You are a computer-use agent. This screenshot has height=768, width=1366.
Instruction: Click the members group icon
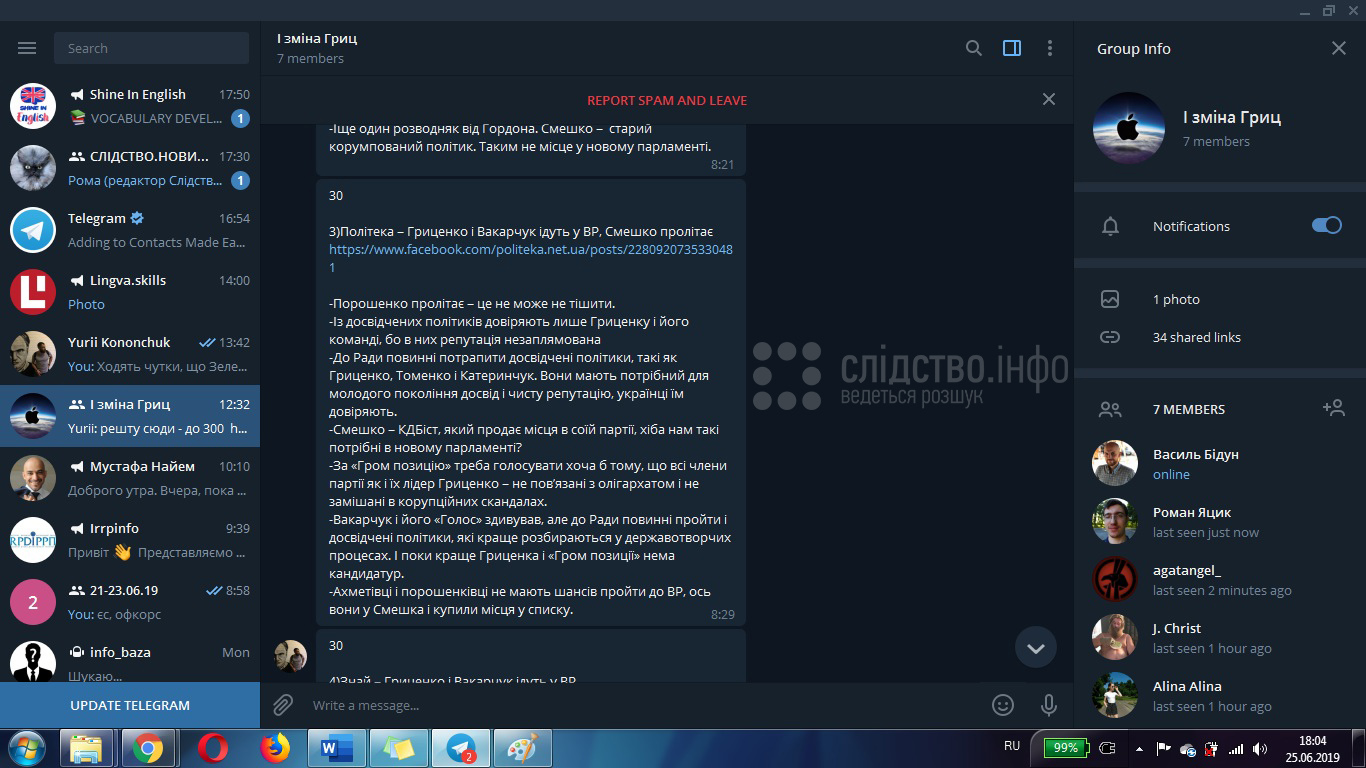(1110, 409)
